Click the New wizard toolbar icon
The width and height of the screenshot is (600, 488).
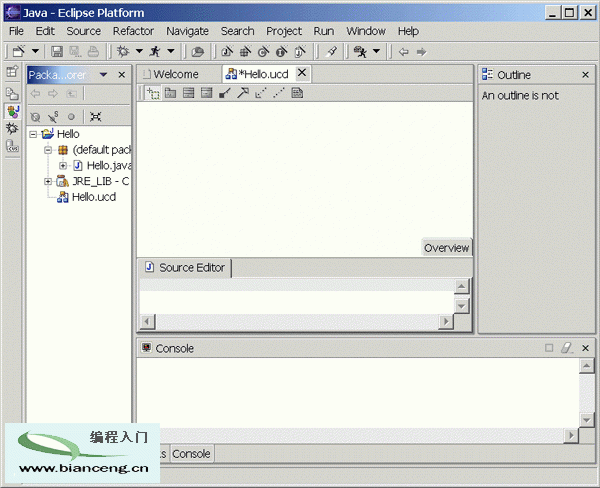[x=19, y=51]
